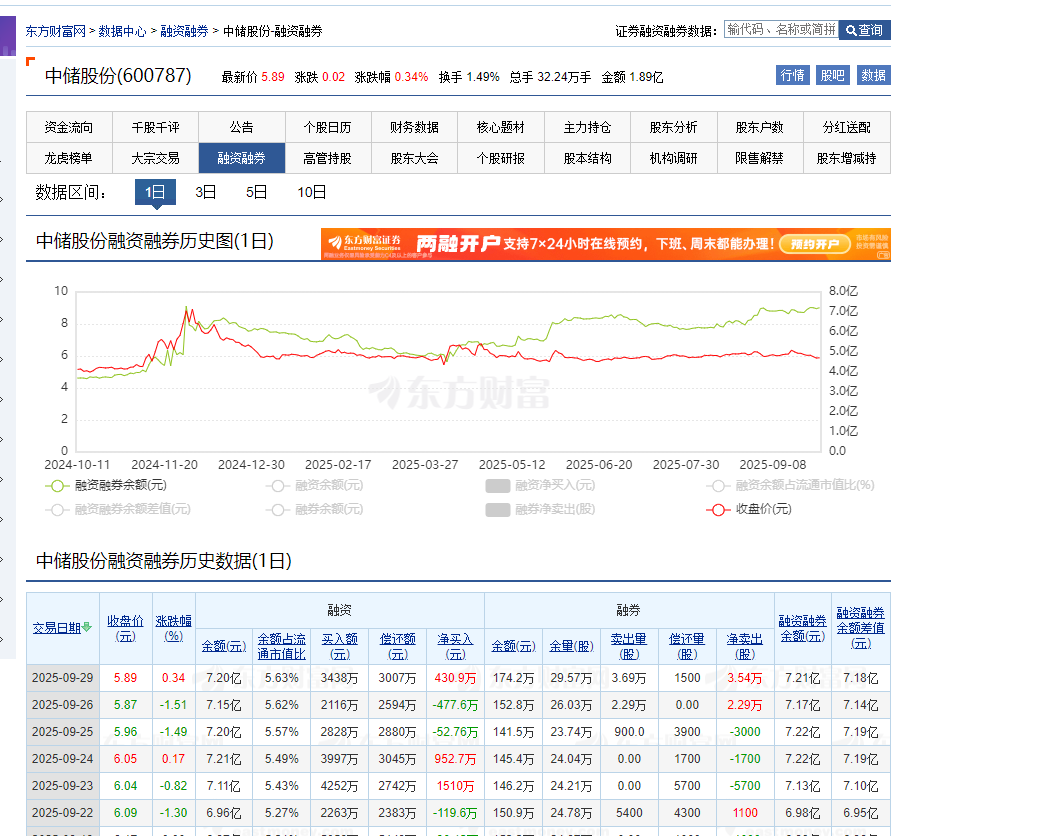Open the 股东大会 tab
Image resolution: width=1054 pixels, height=836 pixels.
tap(414, 158)
